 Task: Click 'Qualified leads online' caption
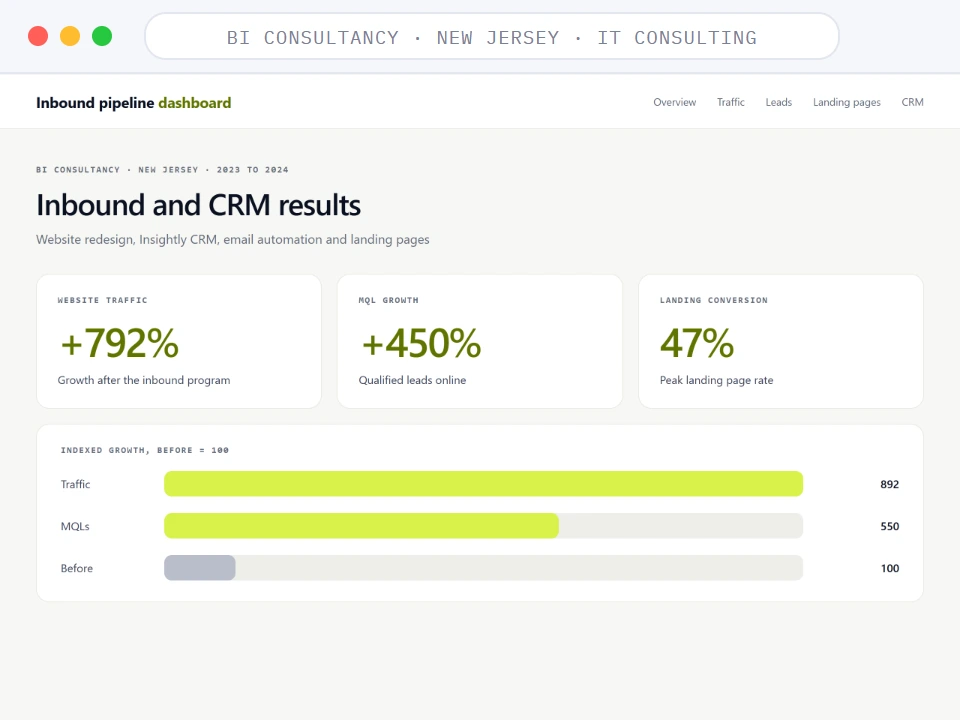click(412, 380)
